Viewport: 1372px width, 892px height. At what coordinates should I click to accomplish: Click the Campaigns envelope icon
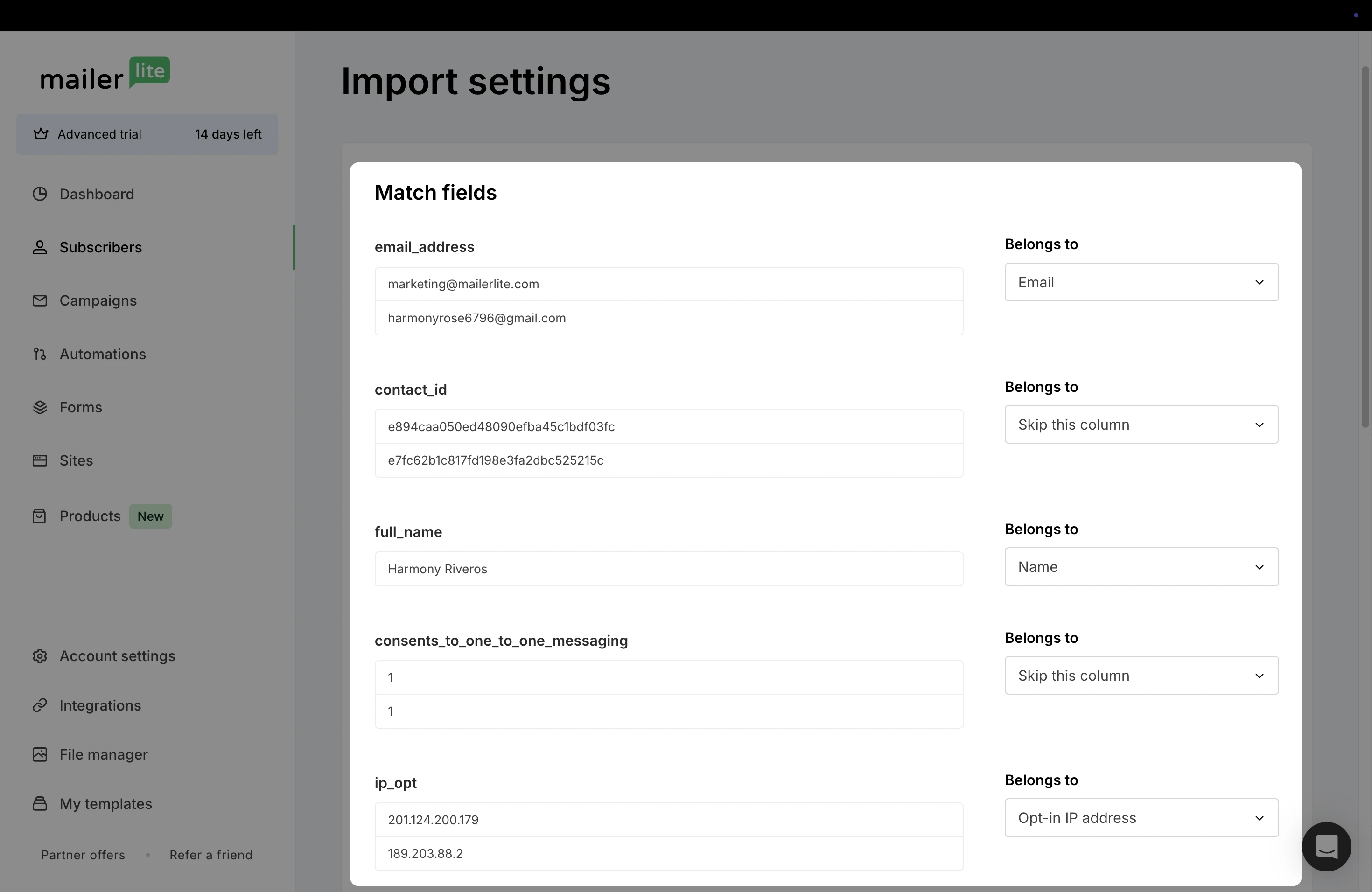click(x=39, y=301)
